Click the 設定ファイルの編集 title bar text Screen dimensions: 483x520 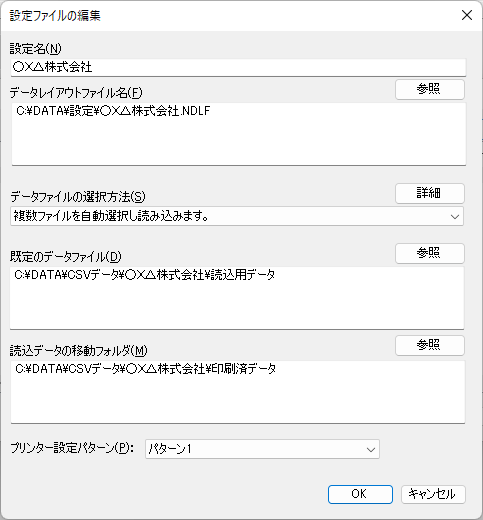tap(55, 16)
